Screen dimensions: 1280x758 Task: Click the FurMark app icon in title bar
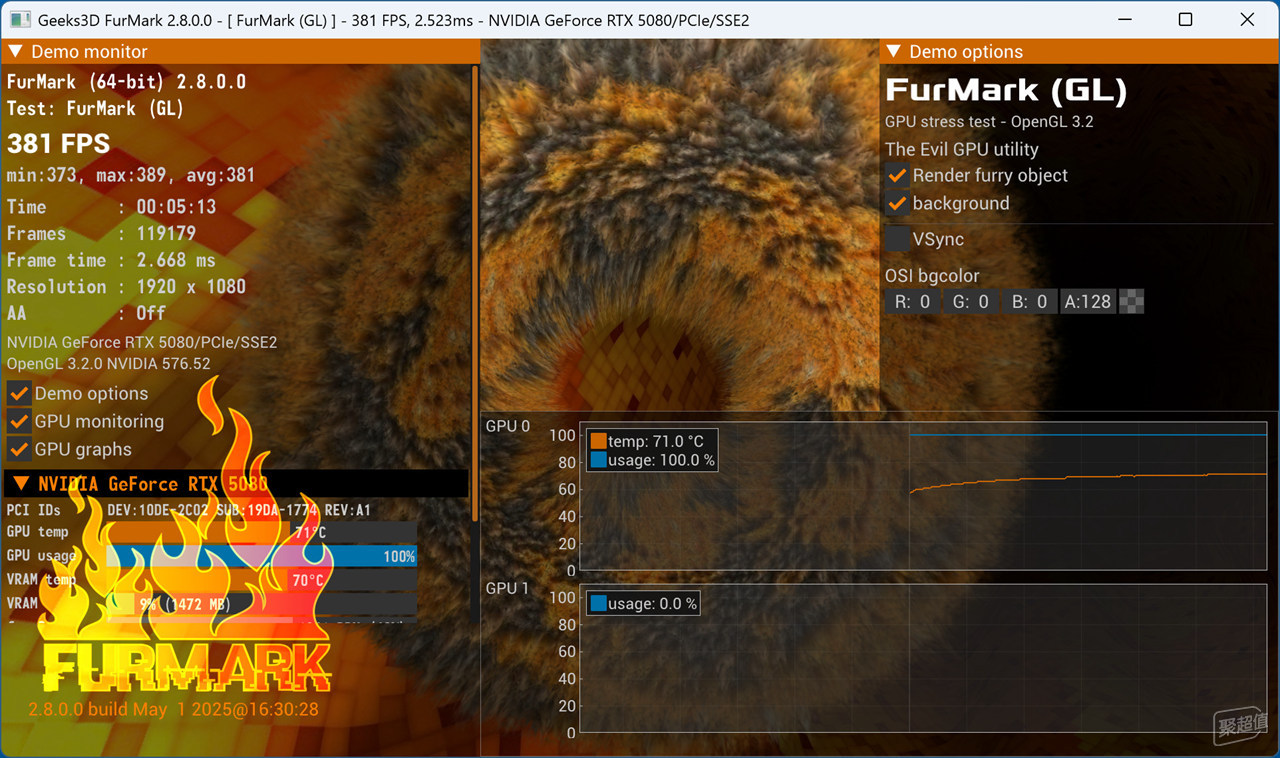click(x=19, y=20)
